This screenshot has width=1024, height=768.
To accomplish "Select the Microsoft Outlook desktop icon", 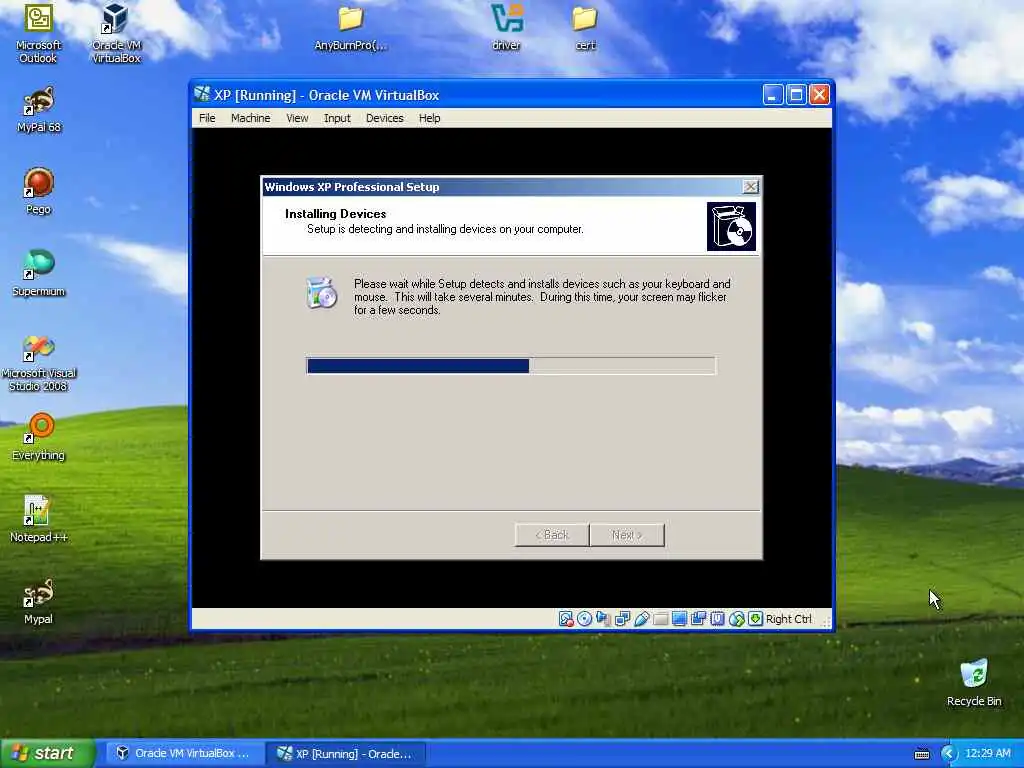I will coord(39,33).
